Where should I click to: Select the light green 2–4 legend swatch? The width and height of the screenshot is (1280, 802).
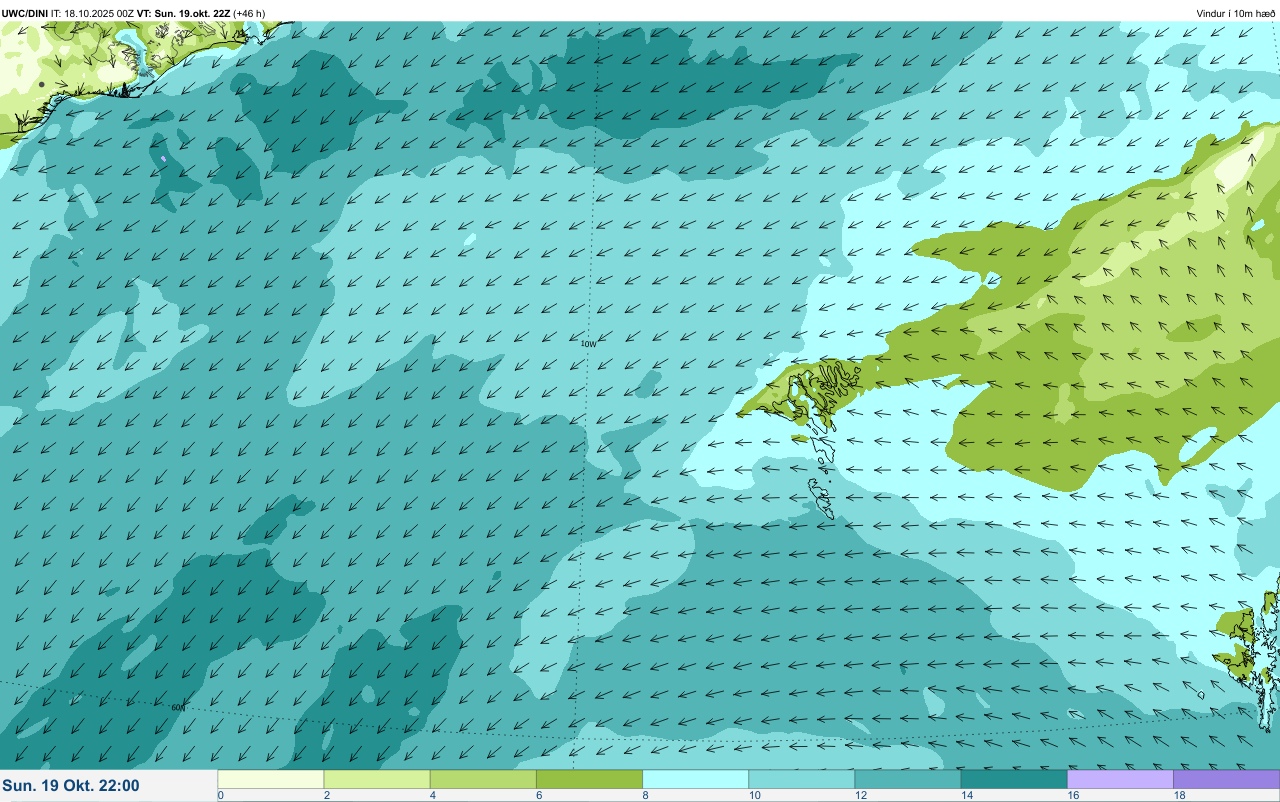point(377,779)
